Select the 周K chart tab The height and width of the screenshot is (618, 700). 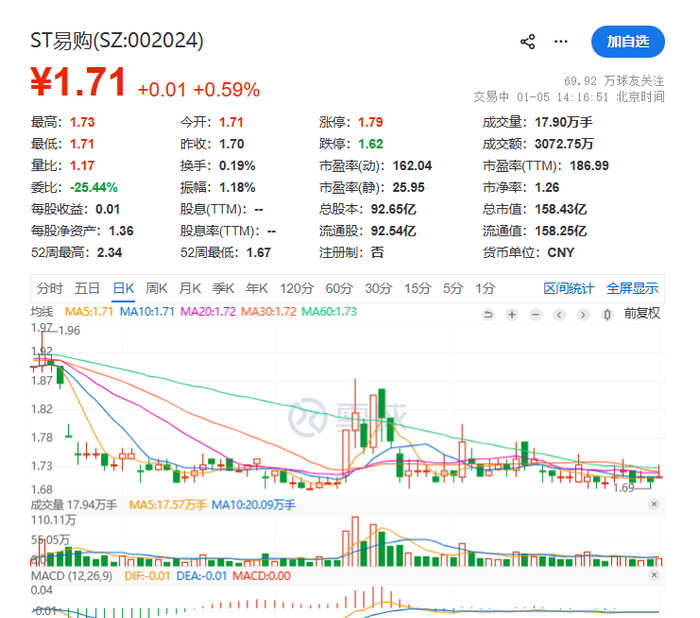[156, 288]
